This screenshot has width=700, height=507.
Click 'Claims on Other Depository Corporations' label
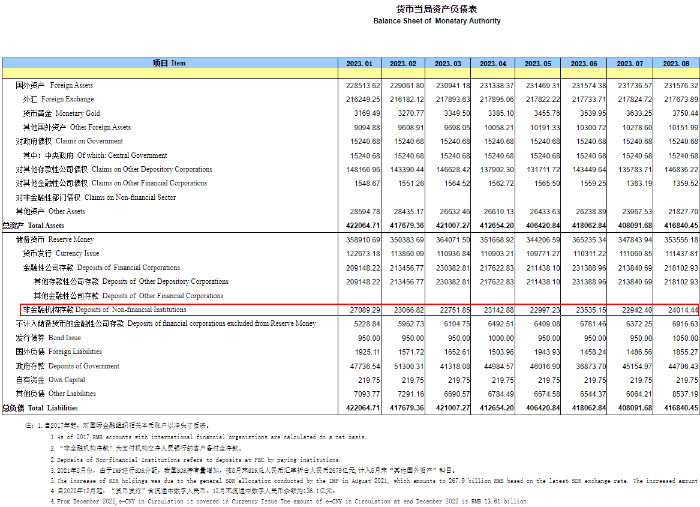152,169
